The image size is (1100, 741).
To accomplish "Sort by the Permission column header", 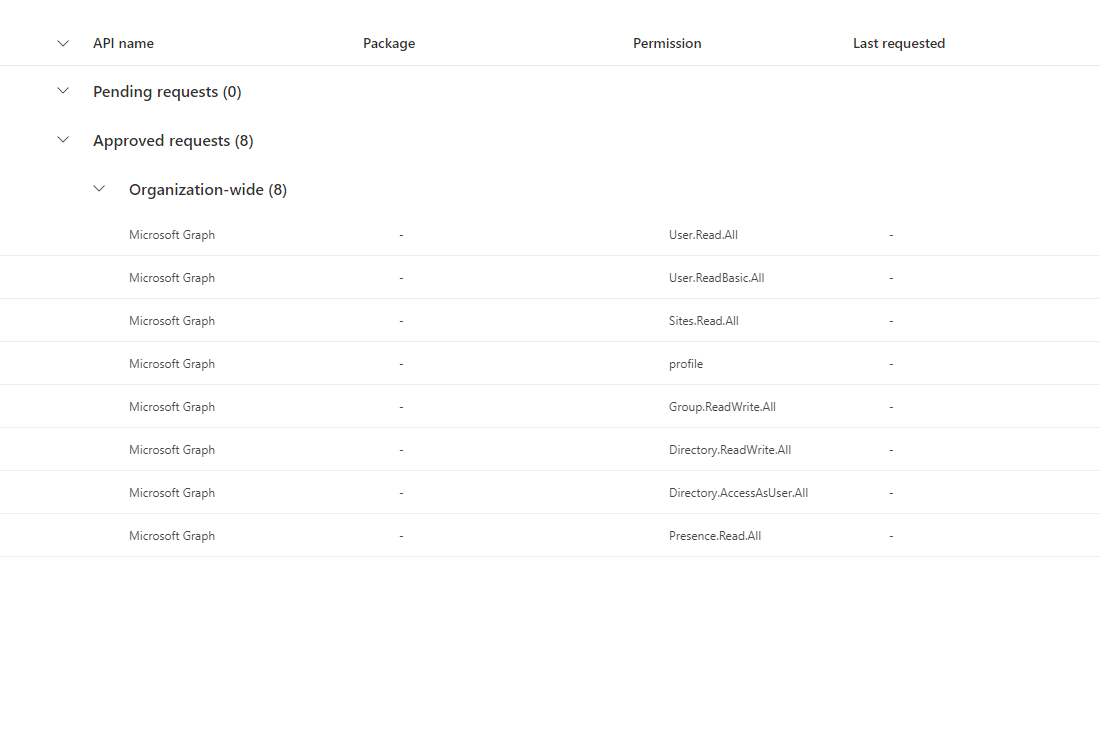I will click(667, 43).
